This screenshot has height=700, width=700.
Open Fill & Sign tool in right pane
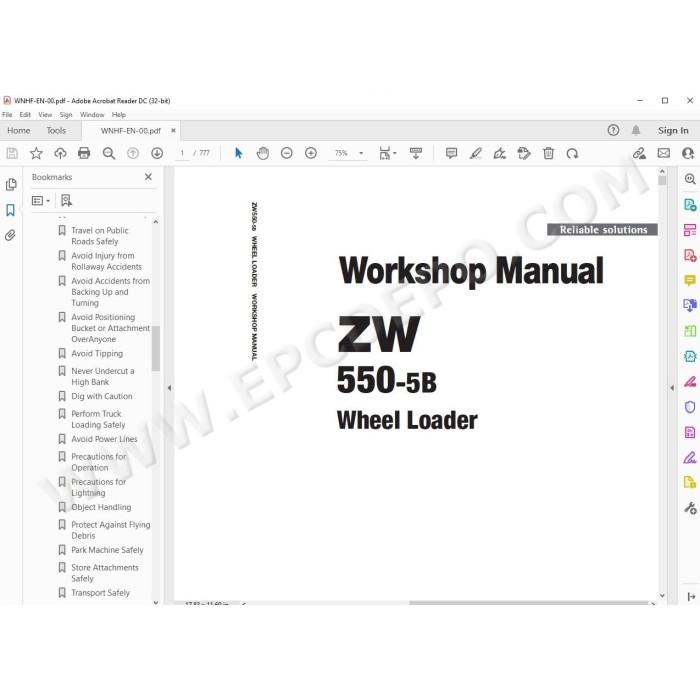690,458
